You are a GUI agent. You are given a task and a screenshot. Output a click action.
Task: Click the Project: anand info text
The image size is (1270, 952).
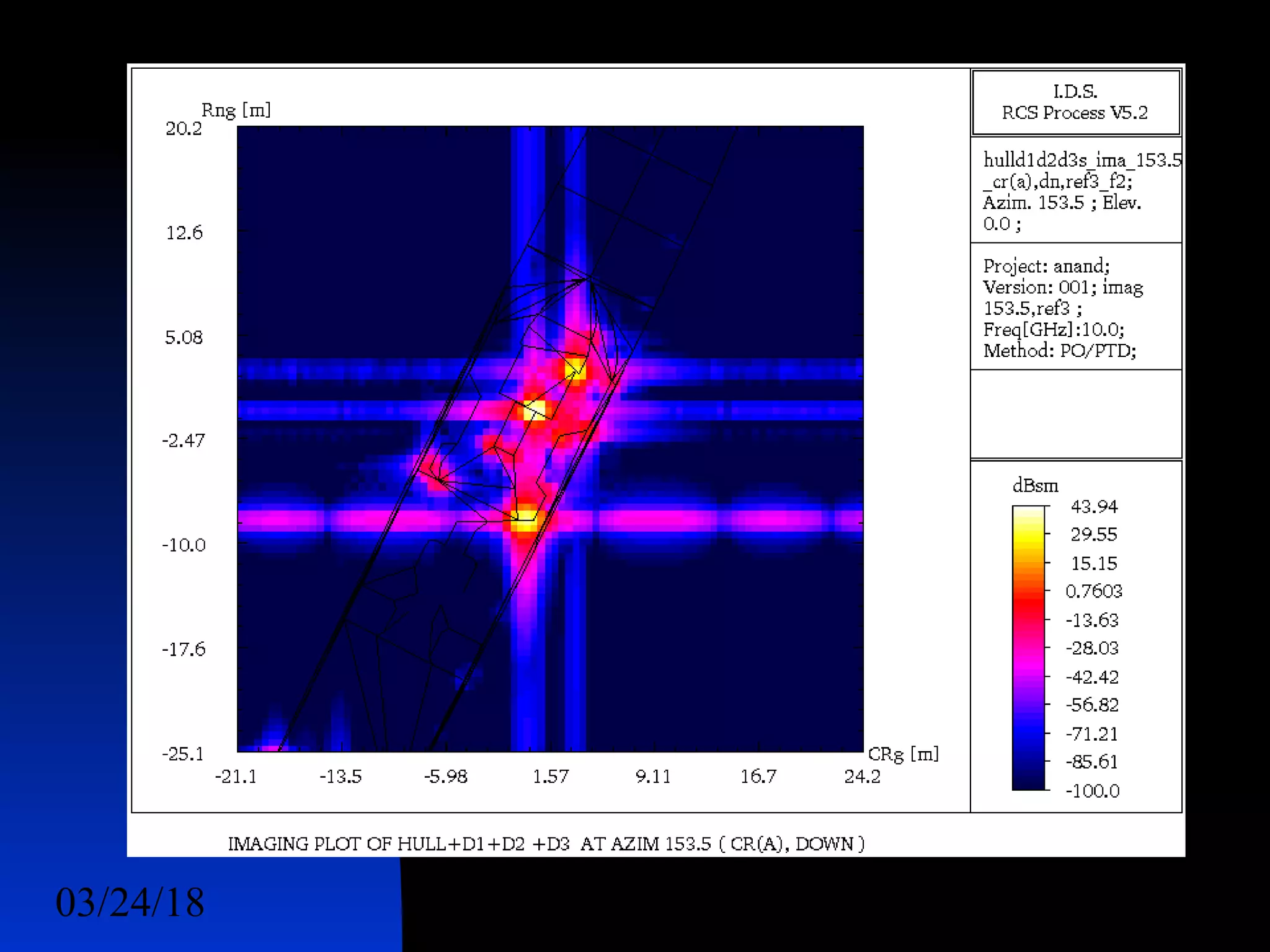click(1046, 266)
